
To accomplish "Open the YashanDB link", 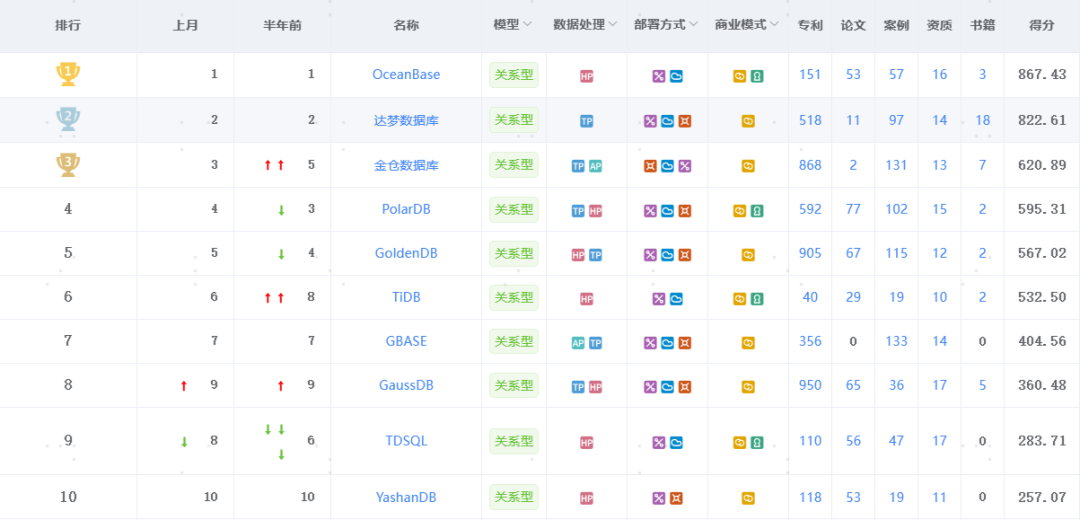I will coord(406,497).
